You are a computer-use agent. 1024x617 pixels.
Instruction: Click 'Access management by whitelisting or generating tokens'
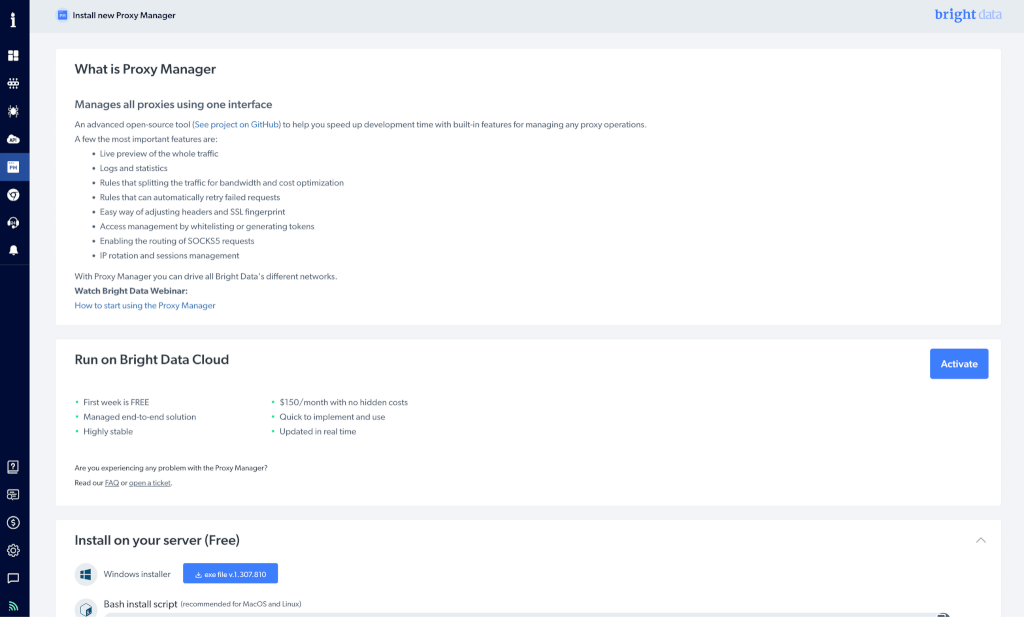[206, 227]
